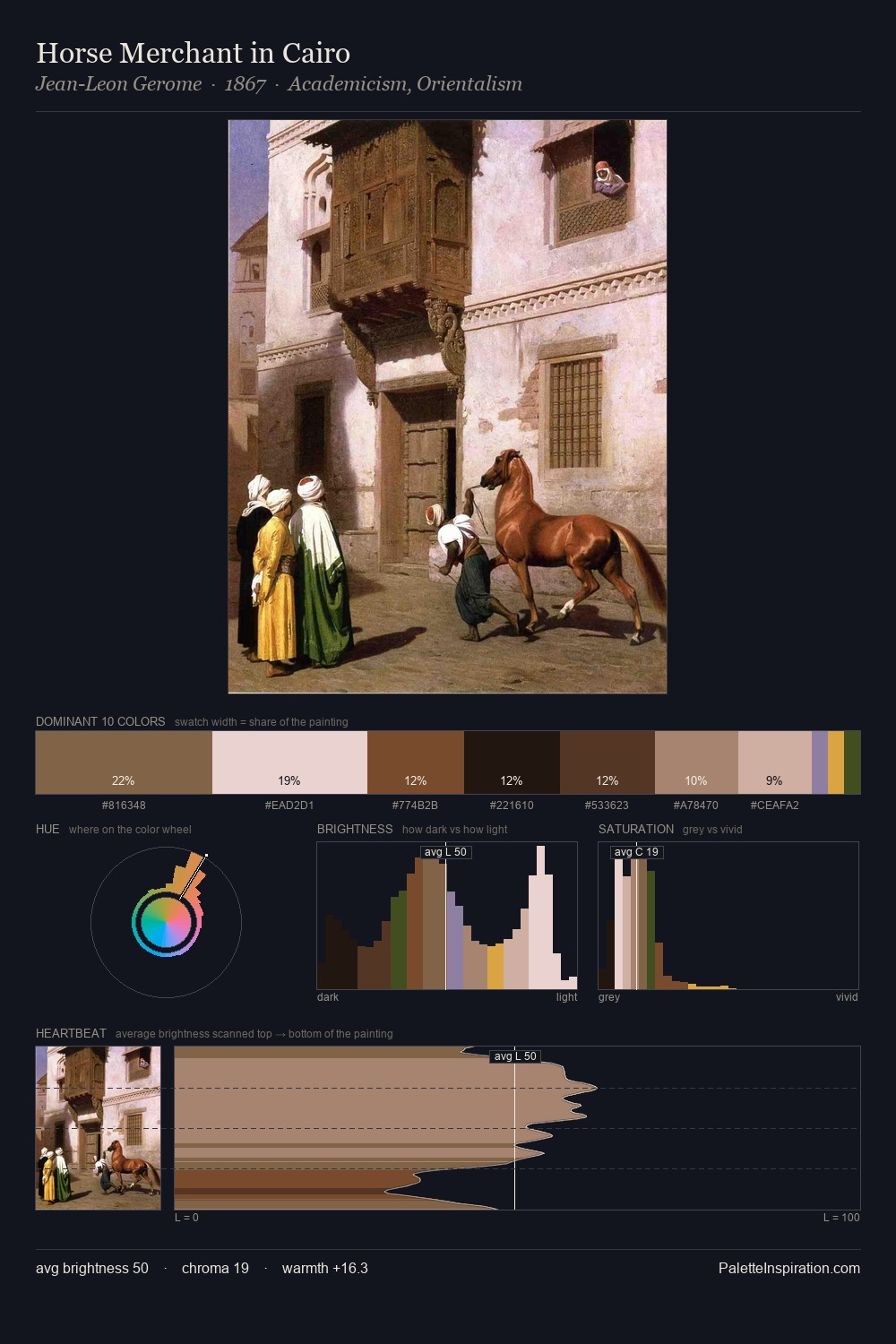
Task: Click the main painting image
Action: pyautogui.click(x=447, y=406)
